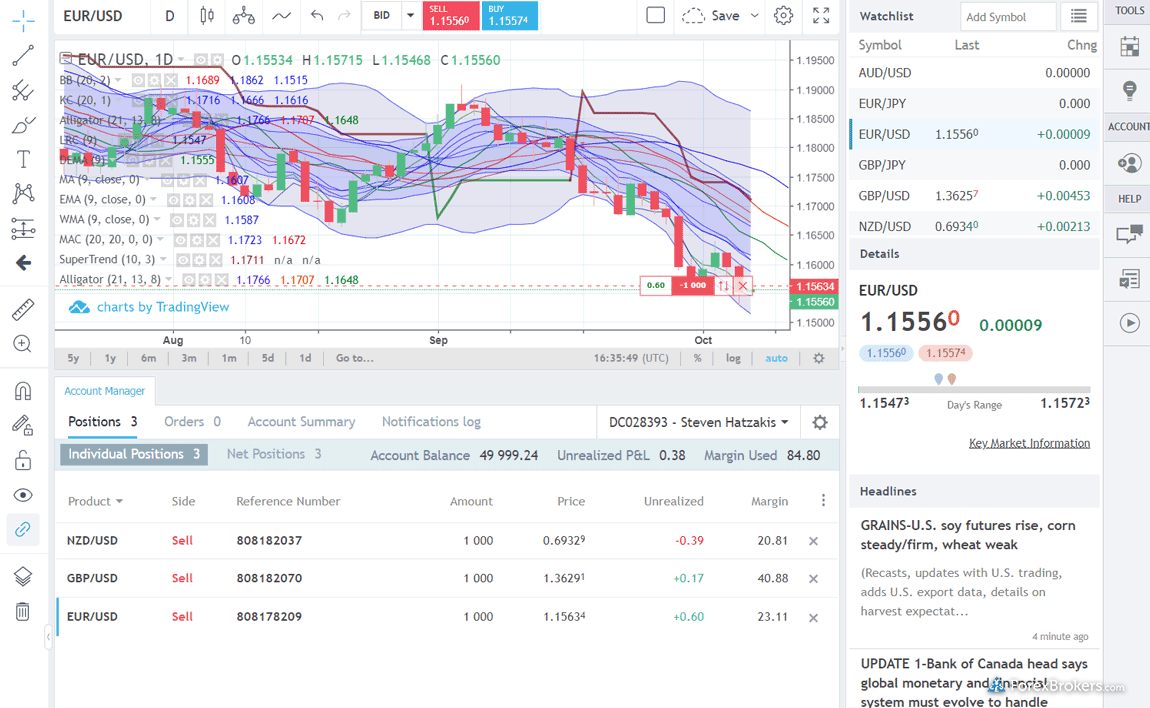
Task: Click the remove drawings trash icon
Action: (22, 611)
